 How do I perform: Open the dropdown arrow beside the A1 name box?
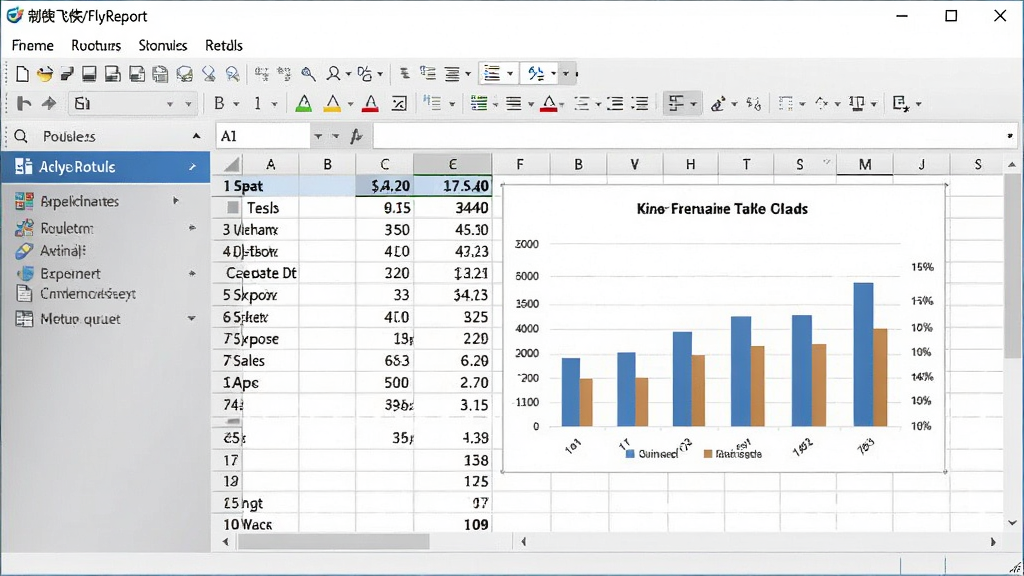318,136
